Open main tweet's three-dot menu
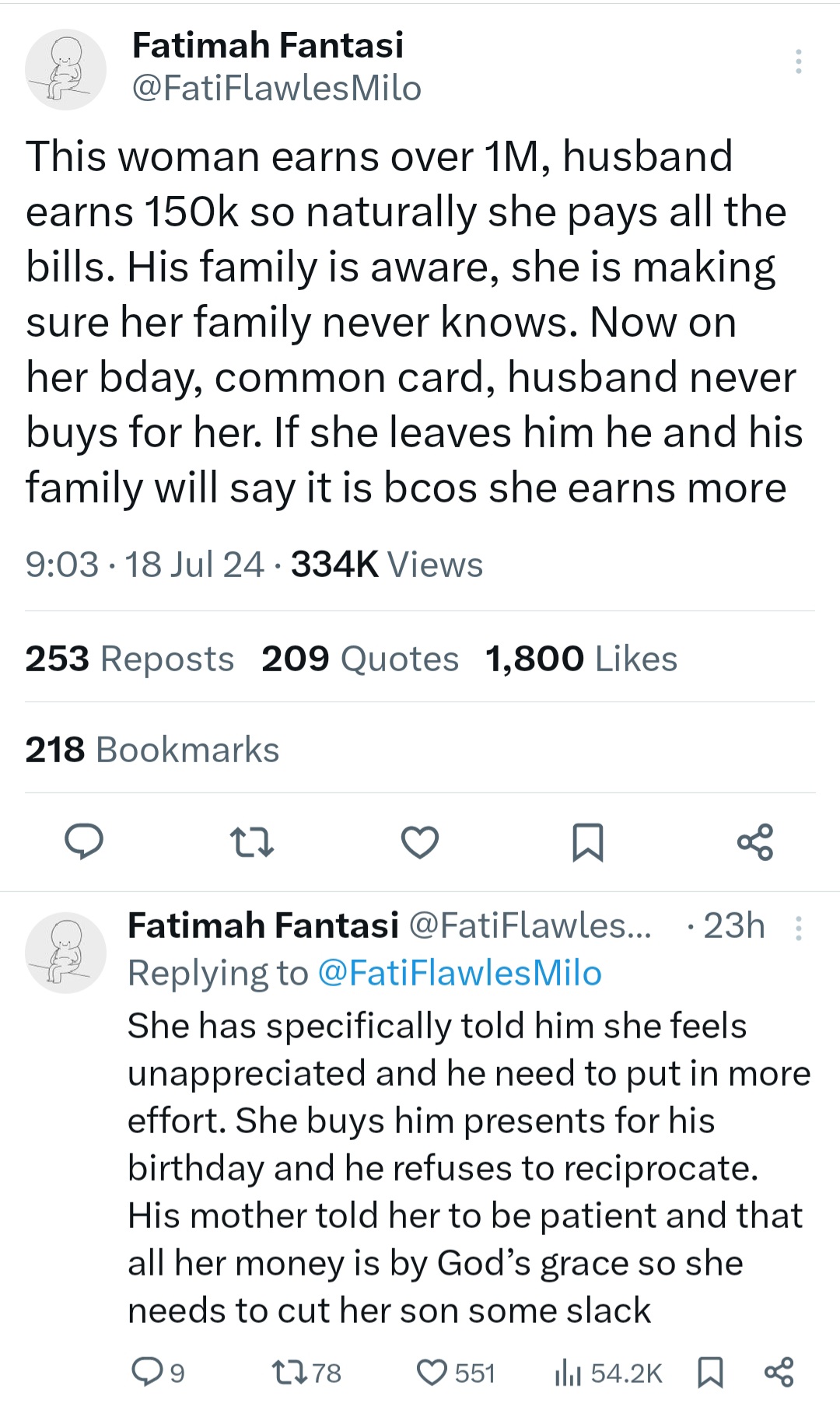 (798, 61)
